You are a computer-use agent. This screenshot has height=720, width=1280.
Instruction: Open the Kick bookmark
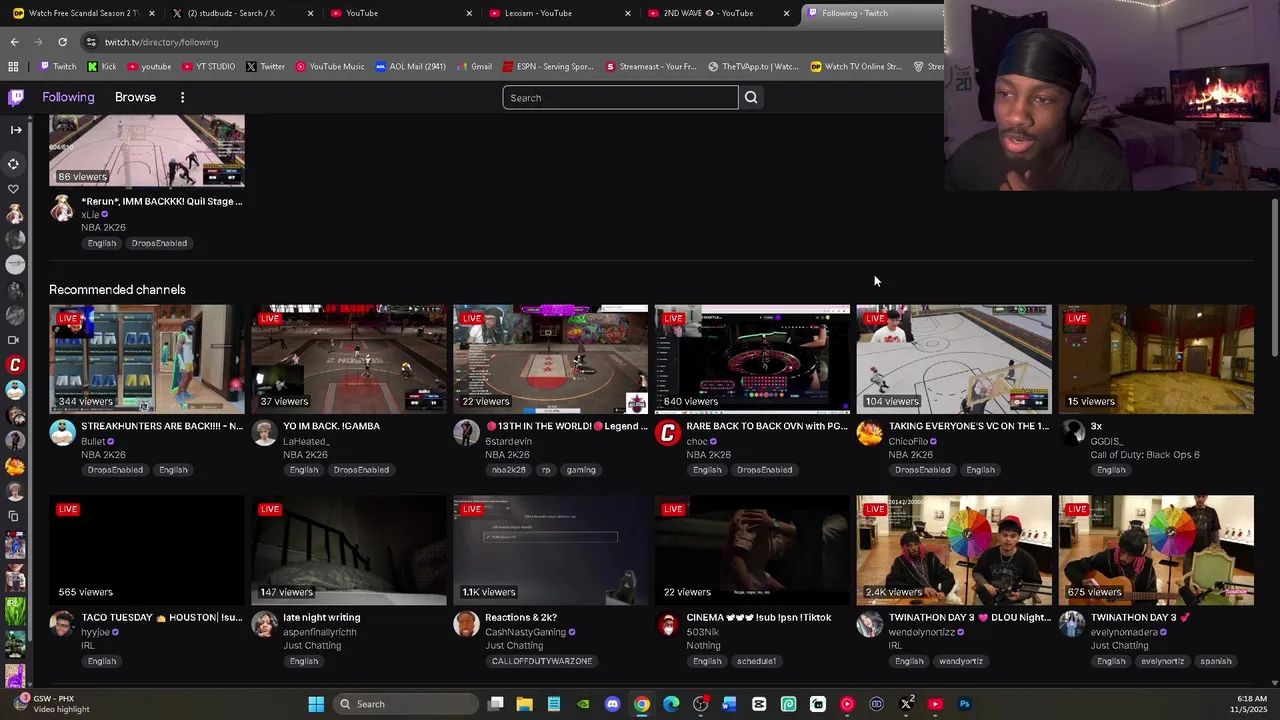[102, 67]
